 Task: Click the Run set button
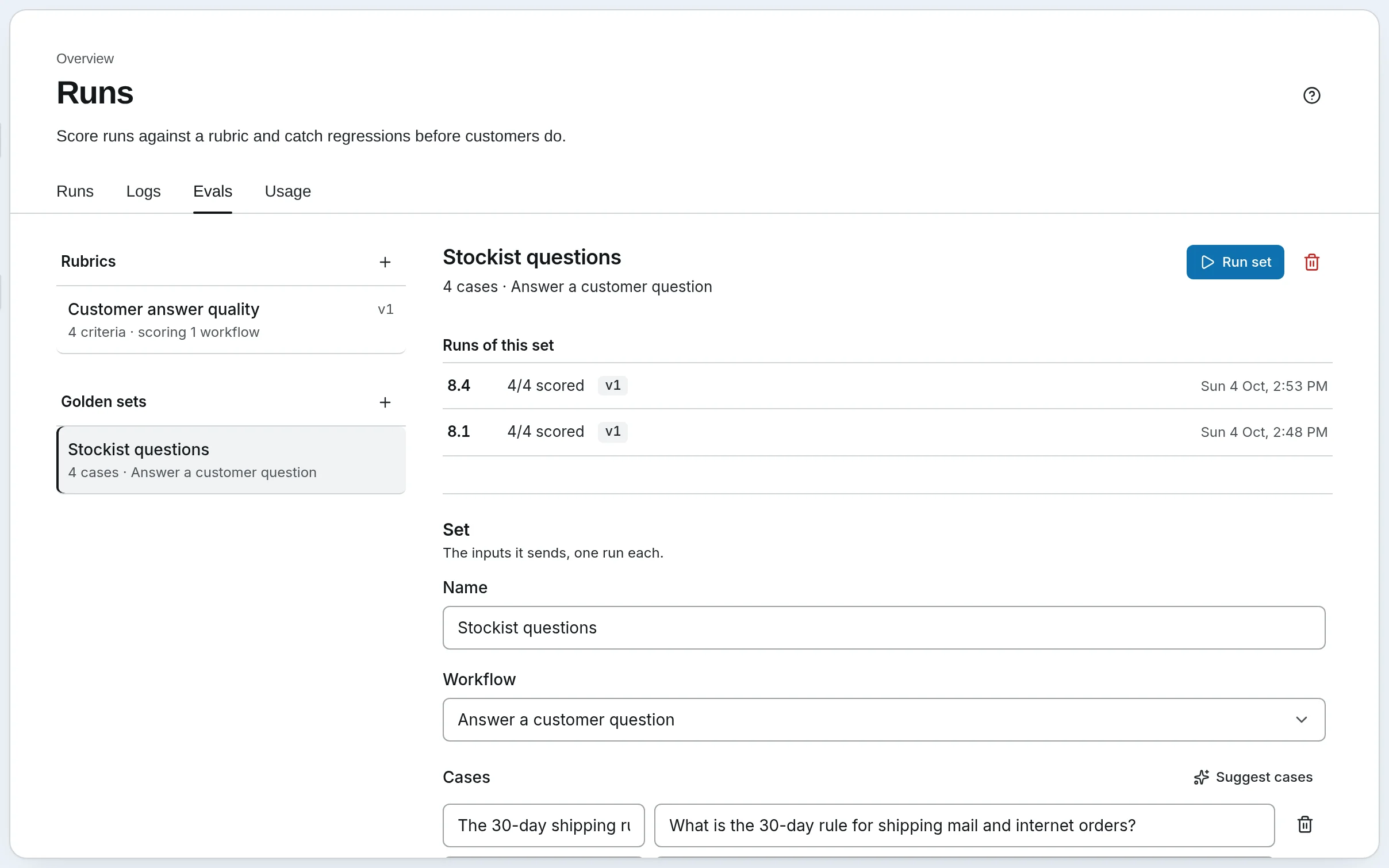point(1235,262)
